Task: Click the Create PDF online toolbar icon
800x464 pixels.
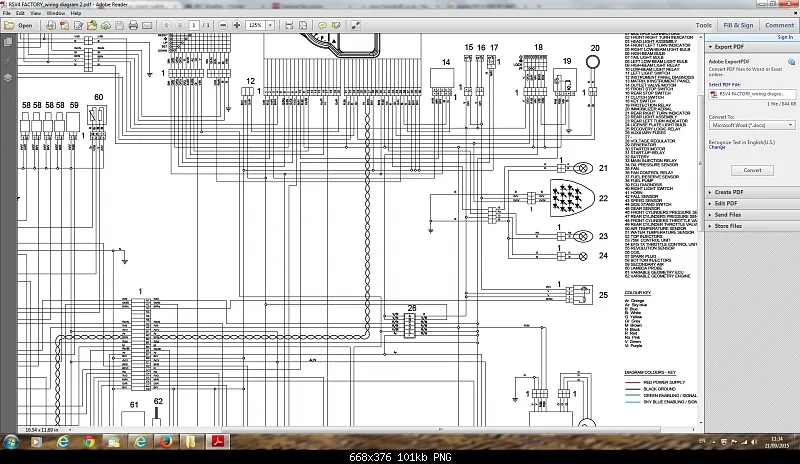Action: 51,25
